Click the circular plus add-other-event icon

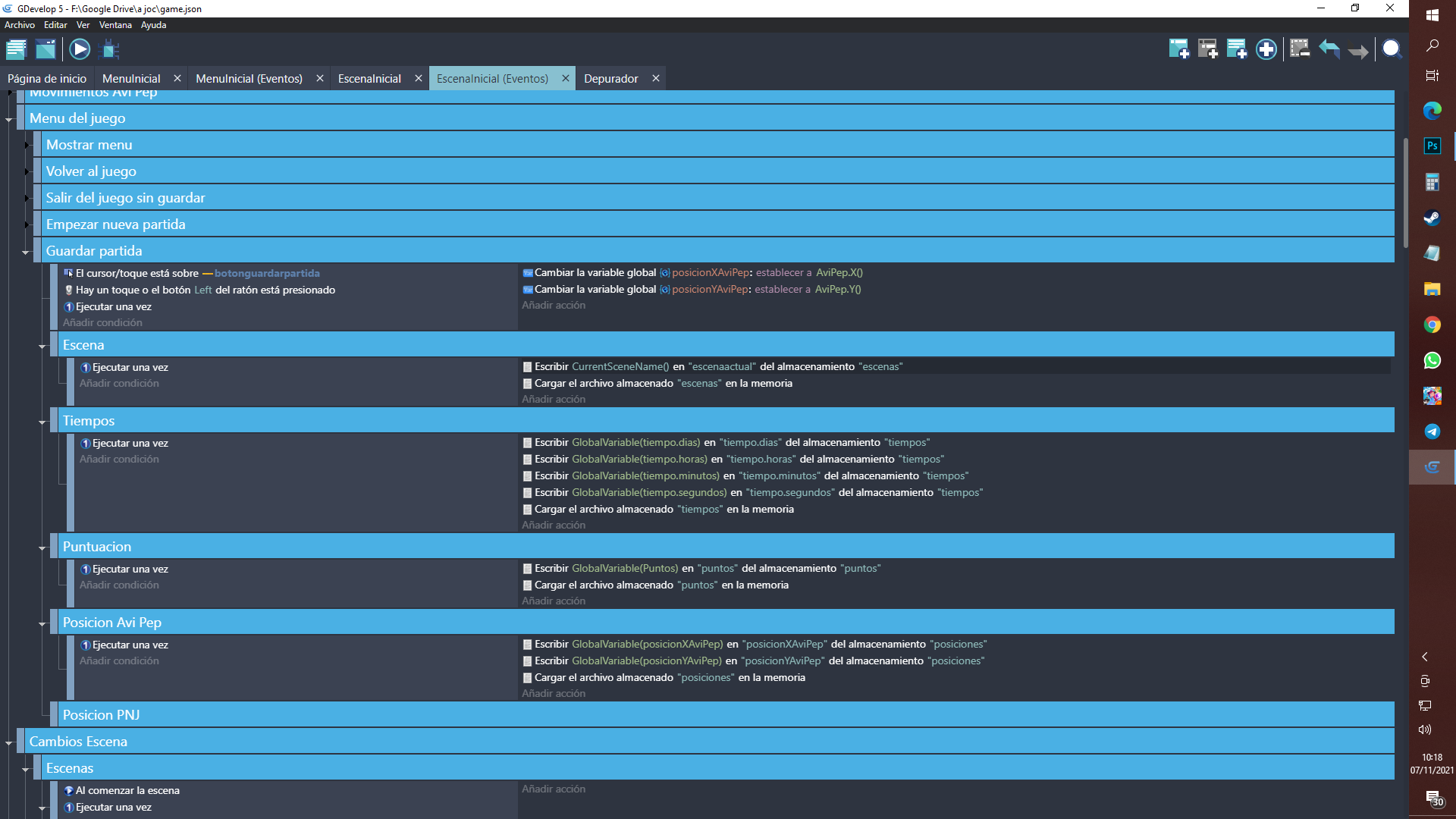point(1266,50)
